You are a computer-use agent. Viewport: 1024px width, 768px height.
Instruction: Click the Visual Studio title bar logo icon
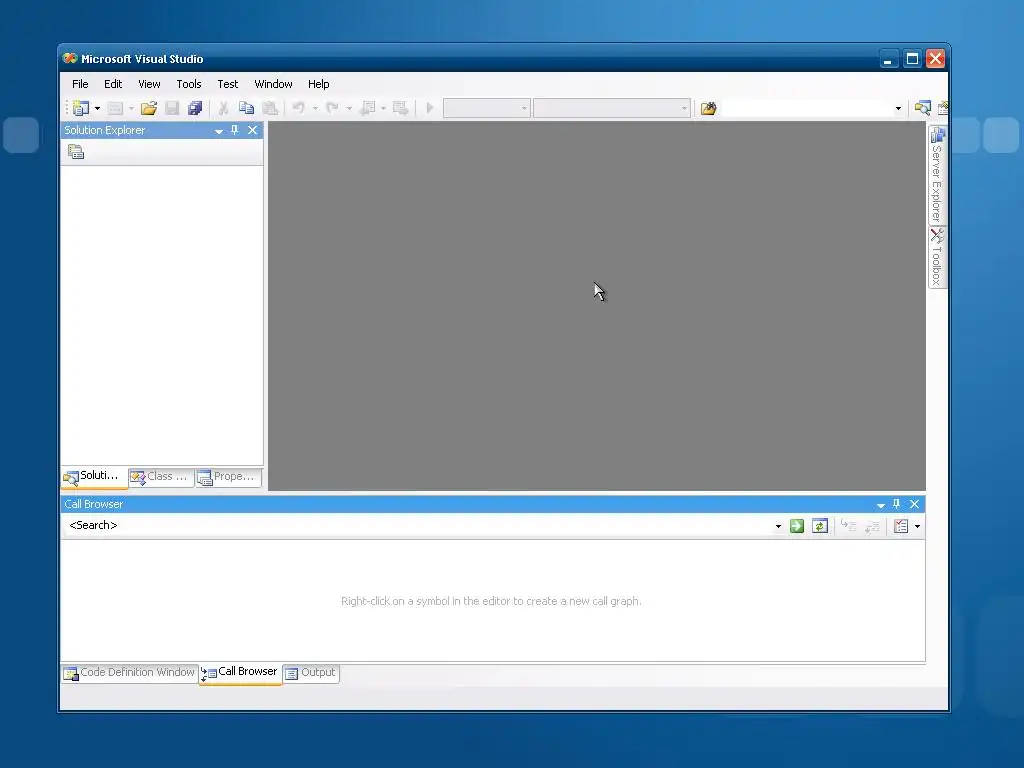tap(70, 59)
